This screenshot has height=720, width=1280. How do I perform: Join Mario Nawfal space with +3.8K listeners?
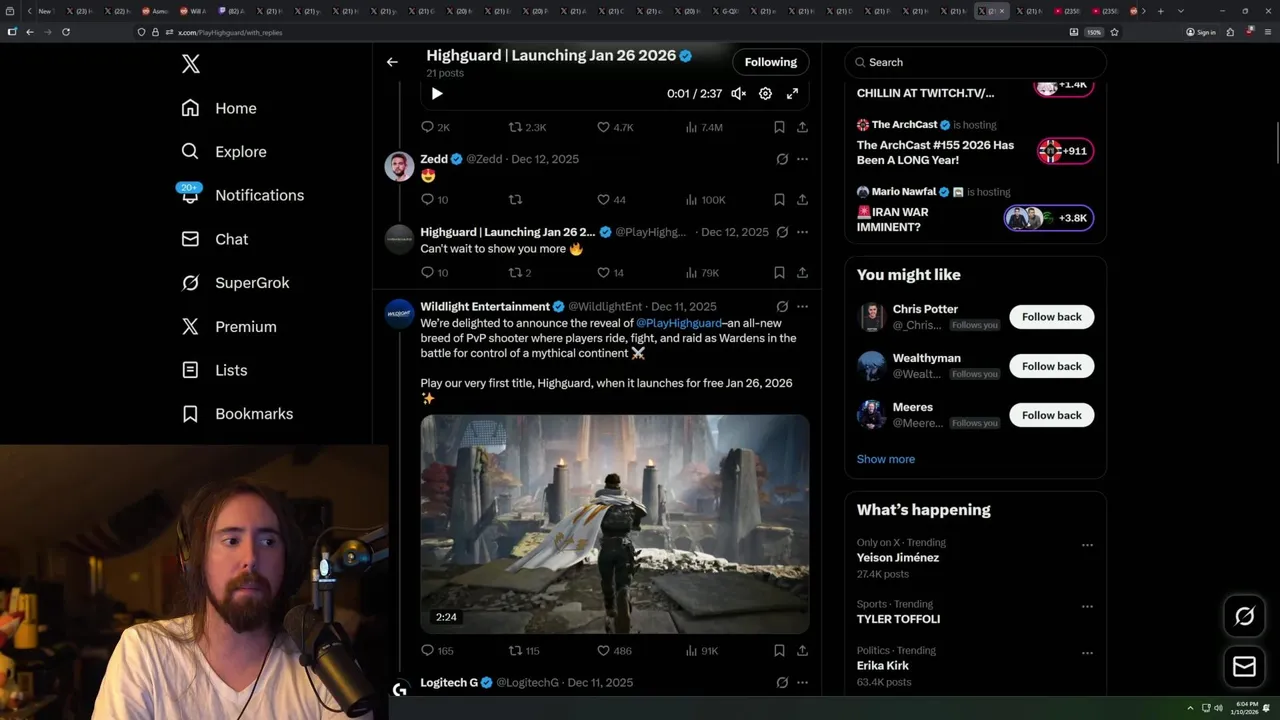(1049, 218)
